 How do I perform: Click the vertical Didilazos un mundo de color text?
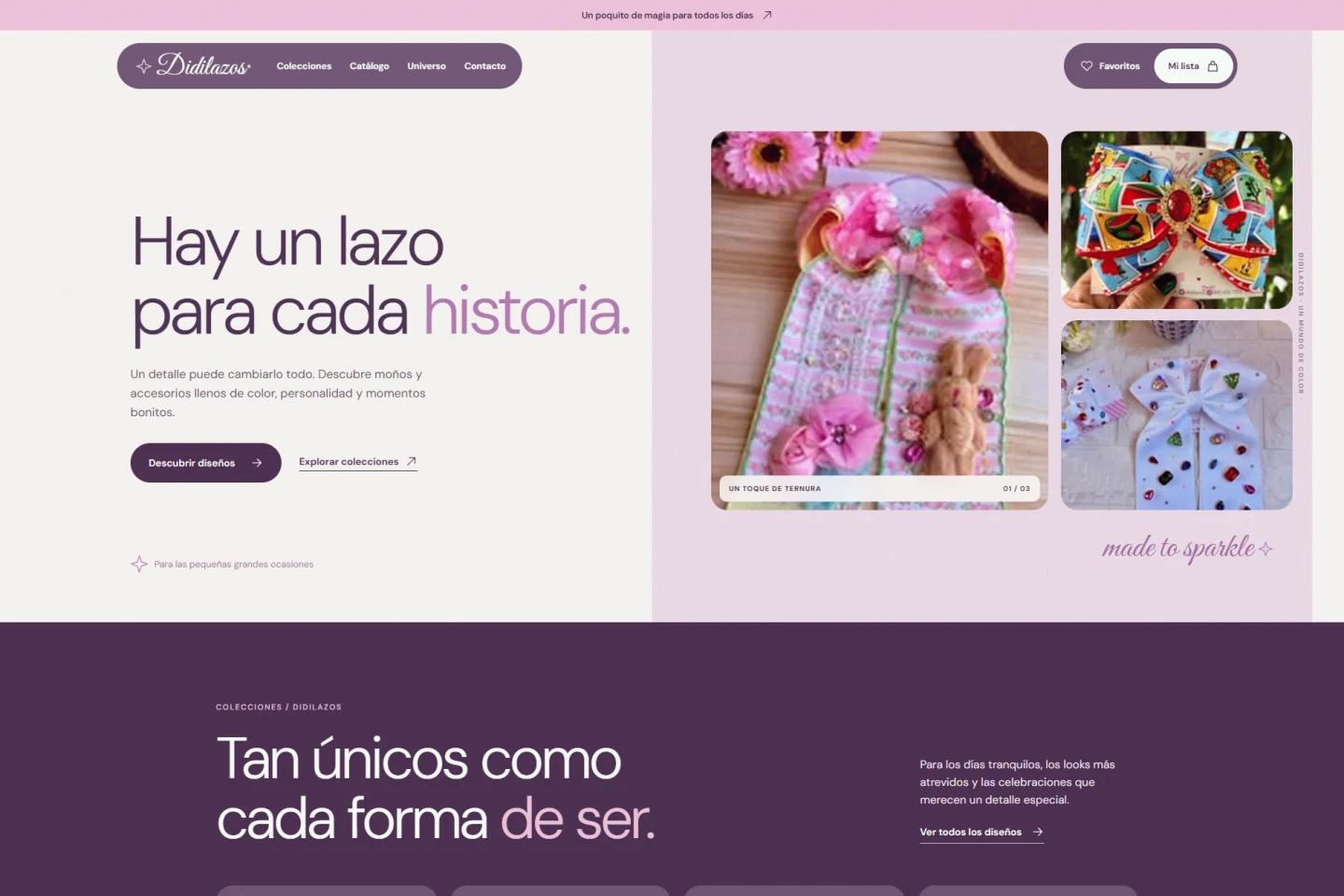1301,324
